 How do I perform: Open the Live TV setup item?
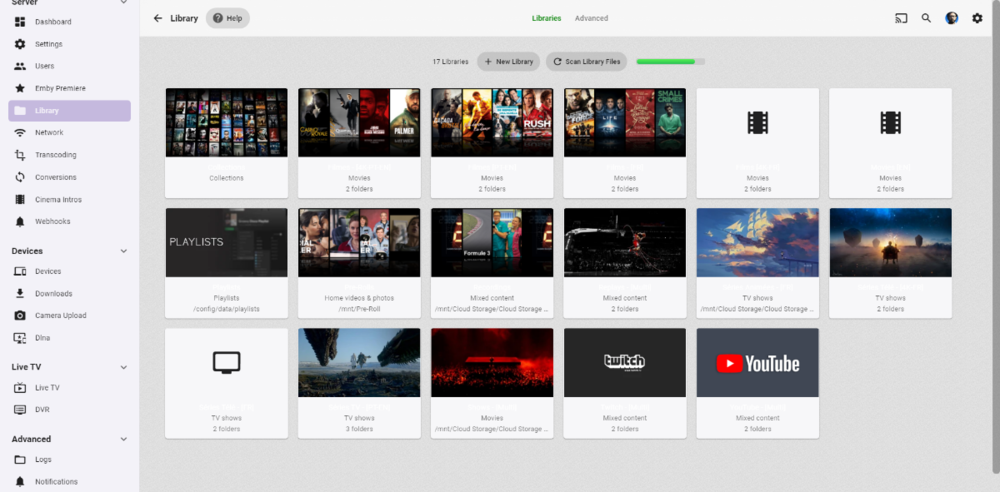[x=70, y=387]
